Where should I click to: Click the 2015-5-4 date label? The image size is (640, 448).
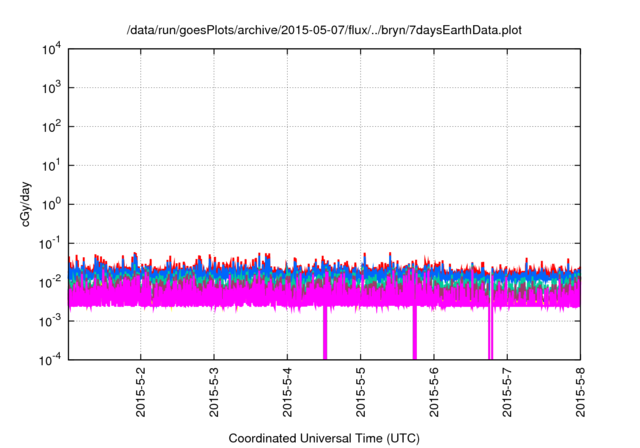[x=287, y=392]
